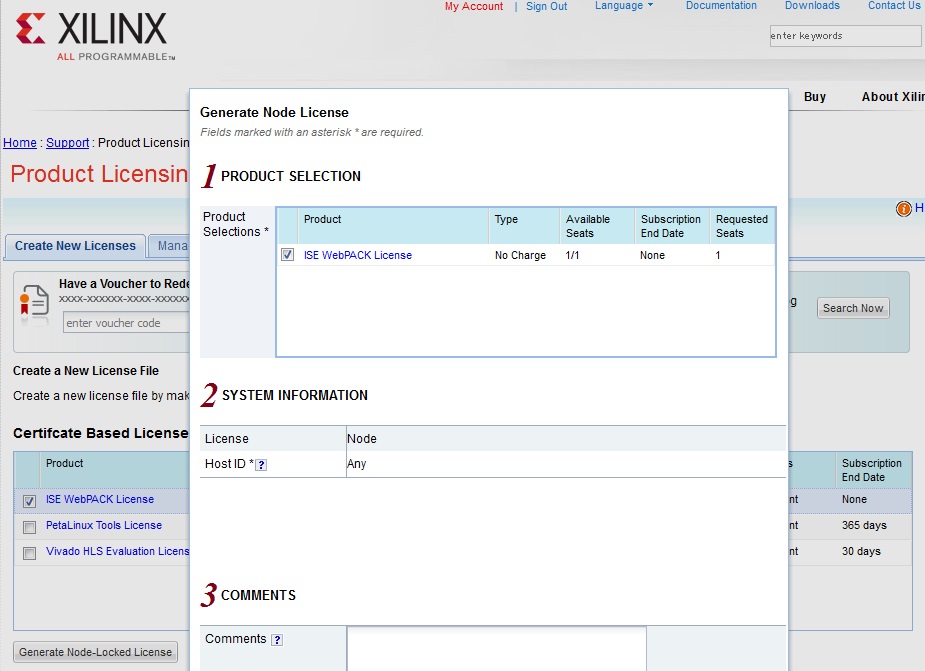Click the "No Charge" type cell
Image resolution: width=925 pixels, height=671 pixels.
520,256
